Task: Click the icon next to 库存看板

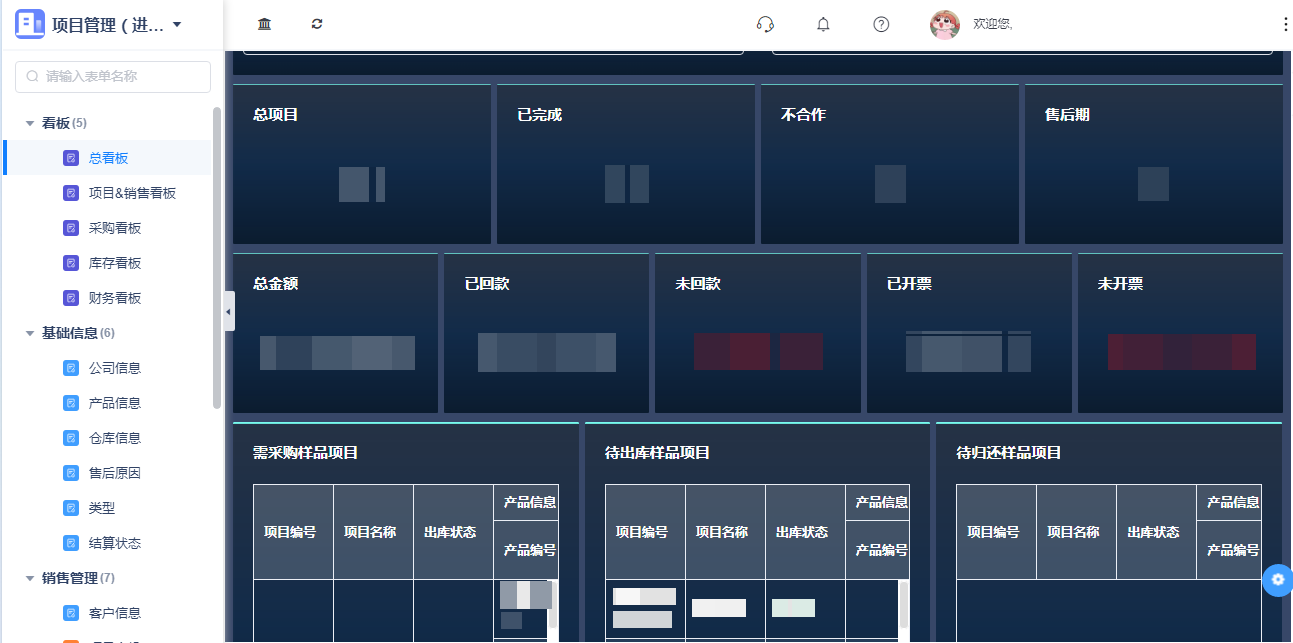Action: tap(71, 263)
